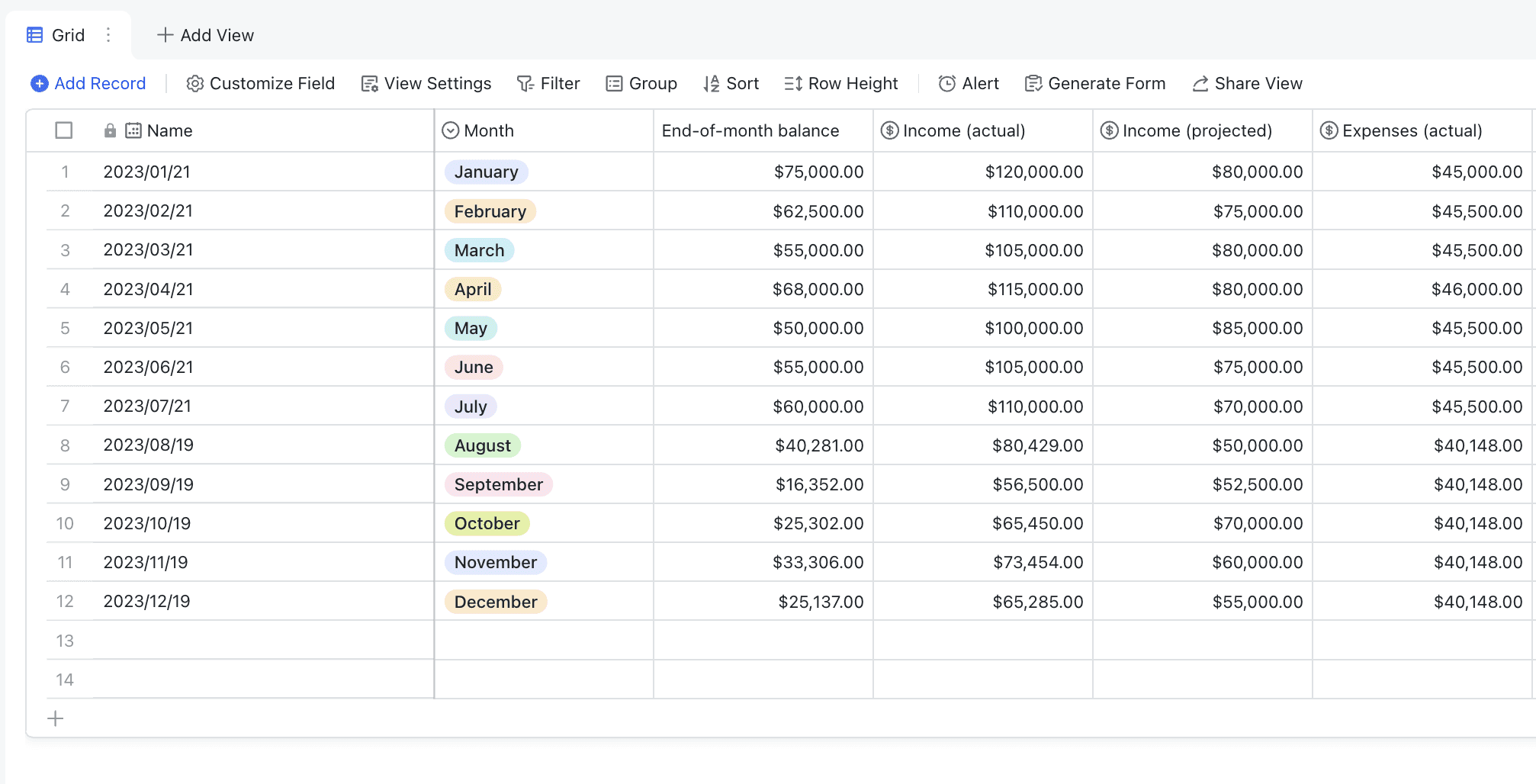Open the May month tag dropdown
1536x784 pixels.
click(471, 328)
